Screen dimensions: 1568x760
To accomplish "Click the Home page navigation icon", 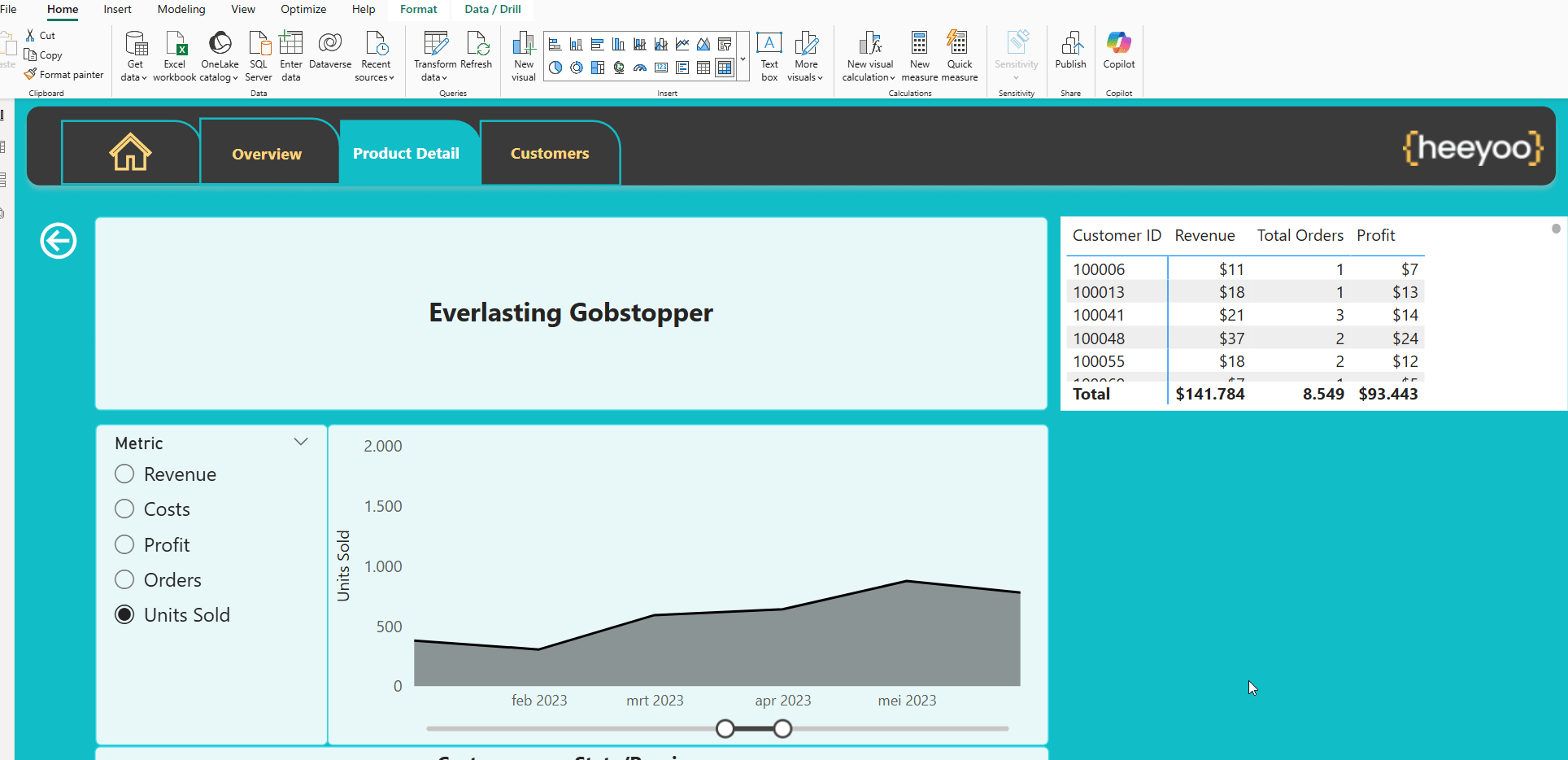I will 130,152.
